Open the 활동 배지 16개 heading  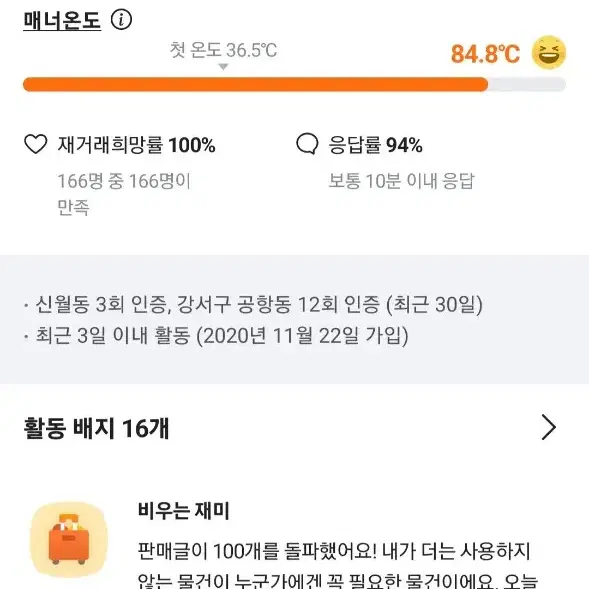(96, 427)
